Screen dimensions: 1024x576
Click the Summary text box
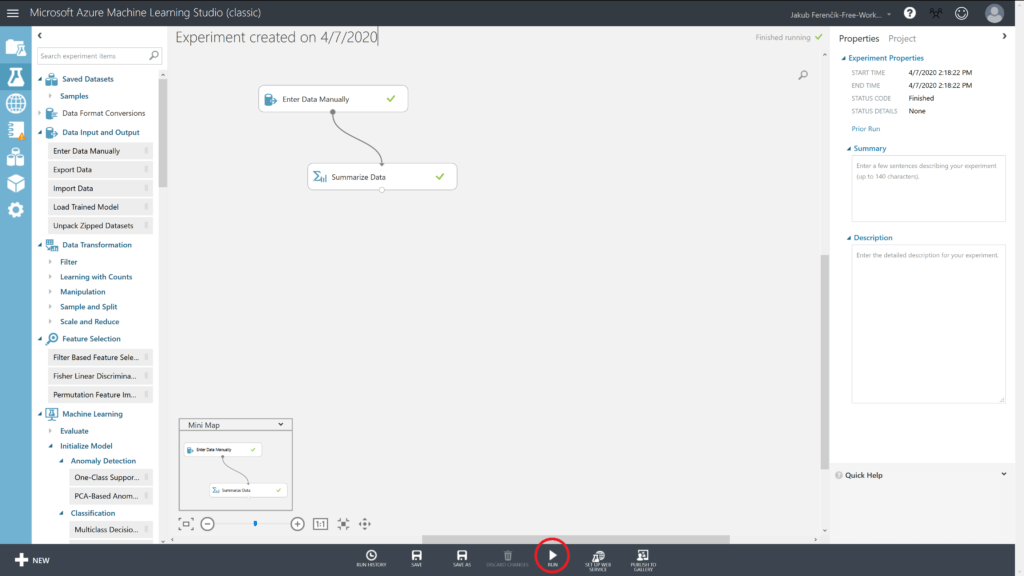point(928,189)
